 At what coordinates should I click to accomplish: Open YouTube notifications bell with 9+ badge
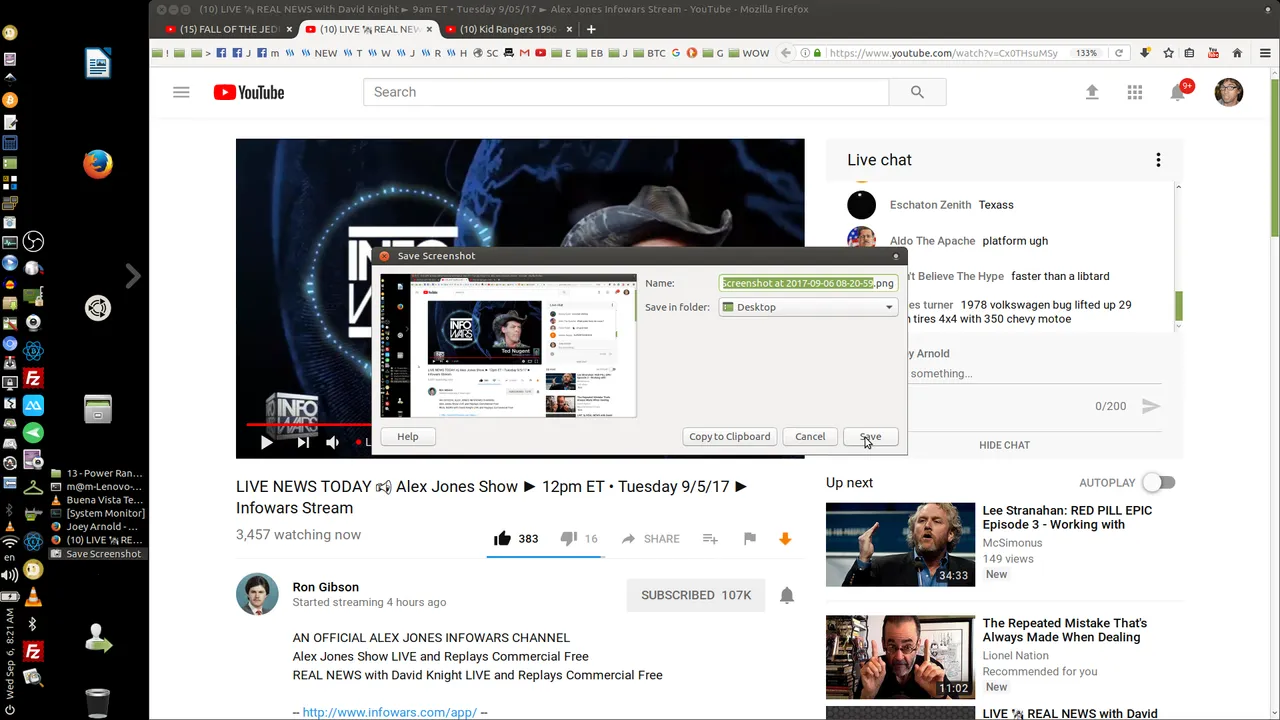[1179, 92]
